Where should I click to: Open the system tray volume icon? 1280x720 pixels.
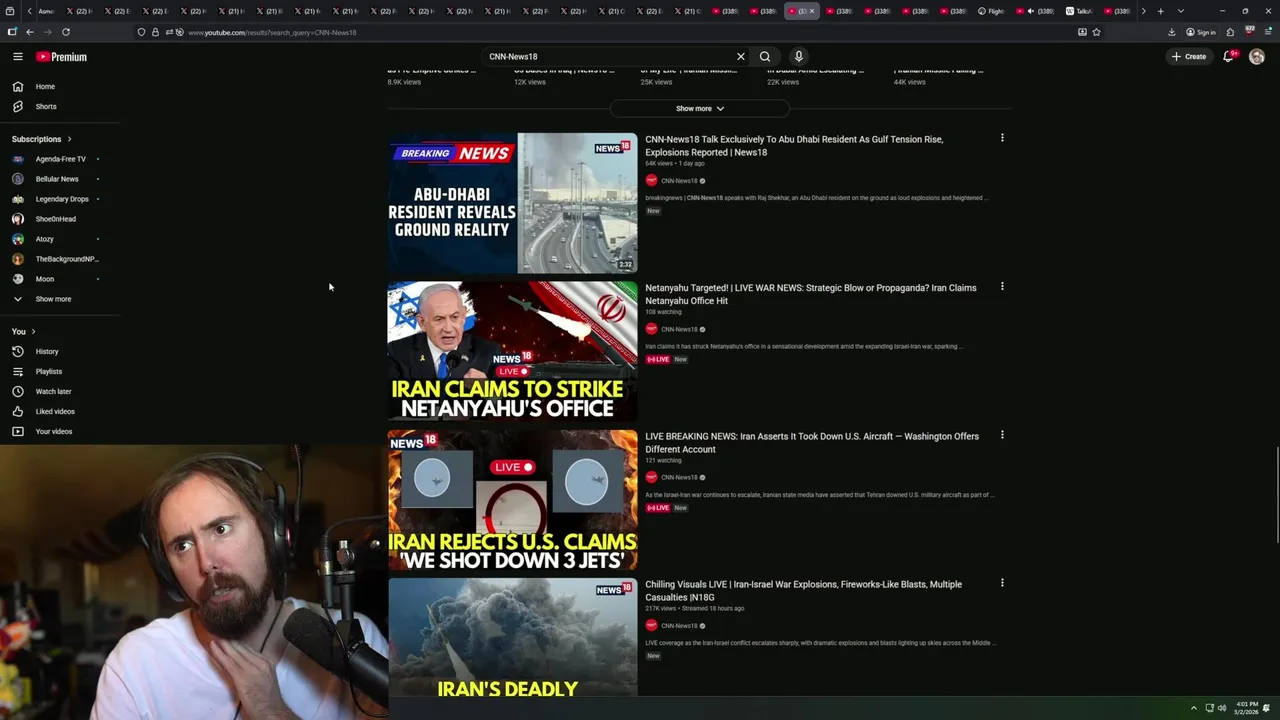(x=1221, y=708)
